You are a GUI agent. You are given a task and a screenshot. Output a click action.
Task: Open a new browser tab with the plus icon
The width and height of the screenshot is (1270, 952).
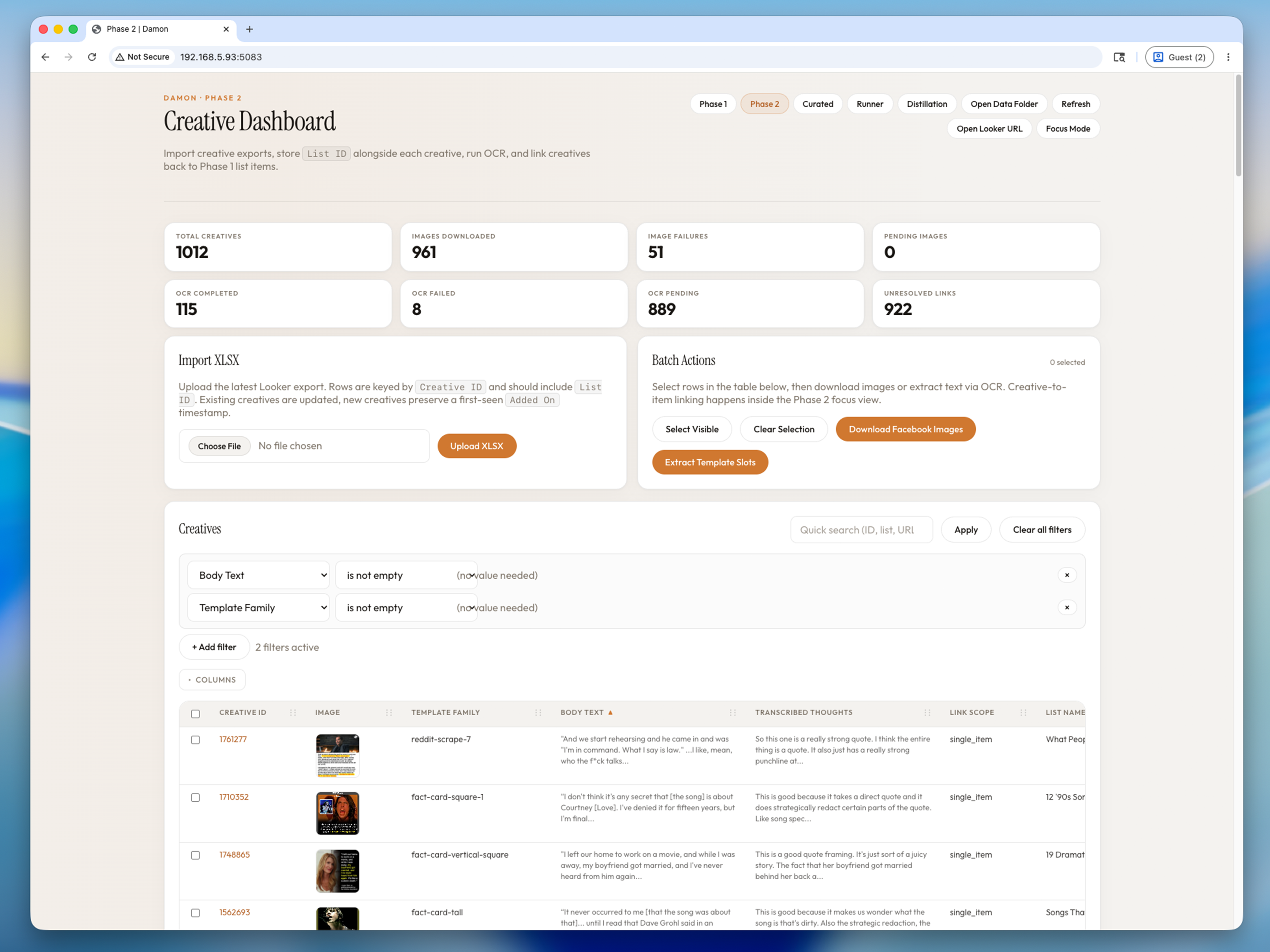click(x=249, y=29)
